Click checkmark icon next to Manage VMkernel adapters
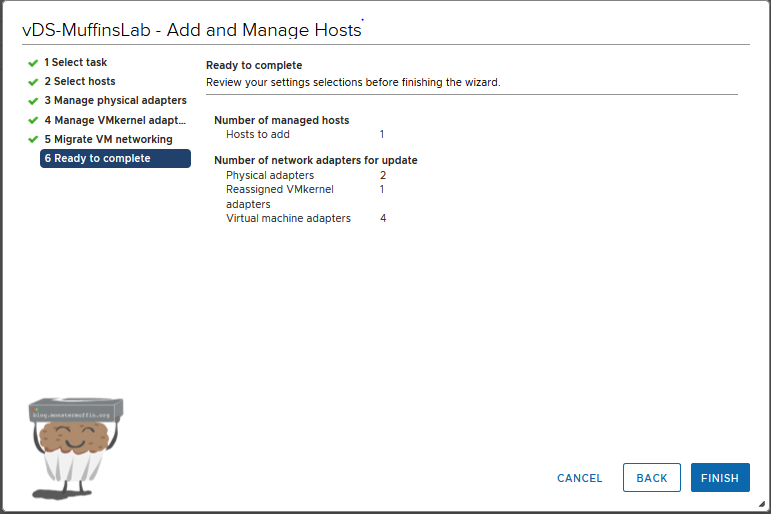Screen dimensions: 771x514 [x=33, y=120]
